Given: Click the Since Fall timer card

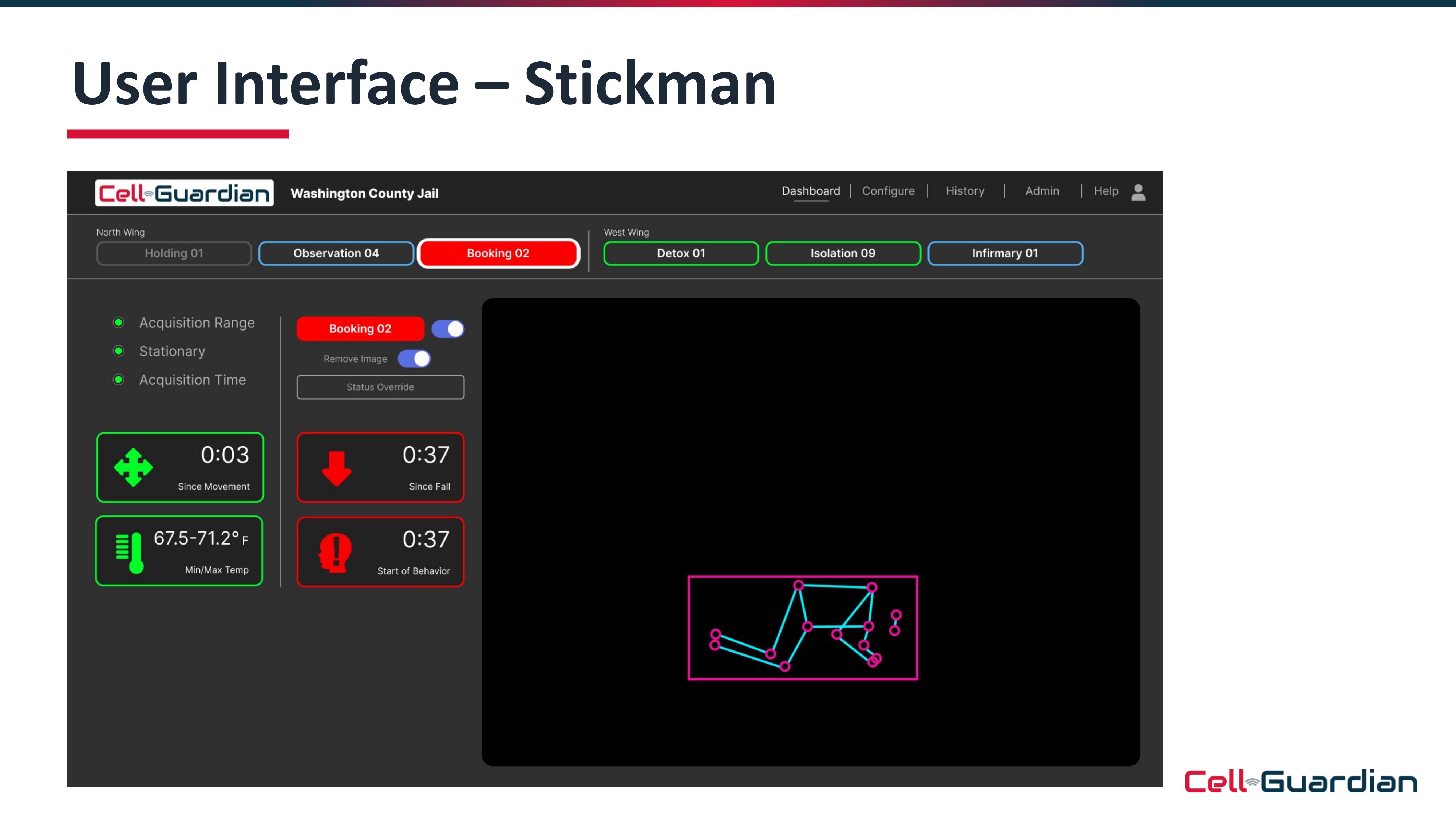Looking at the screenshot, I should pos(380,467).
